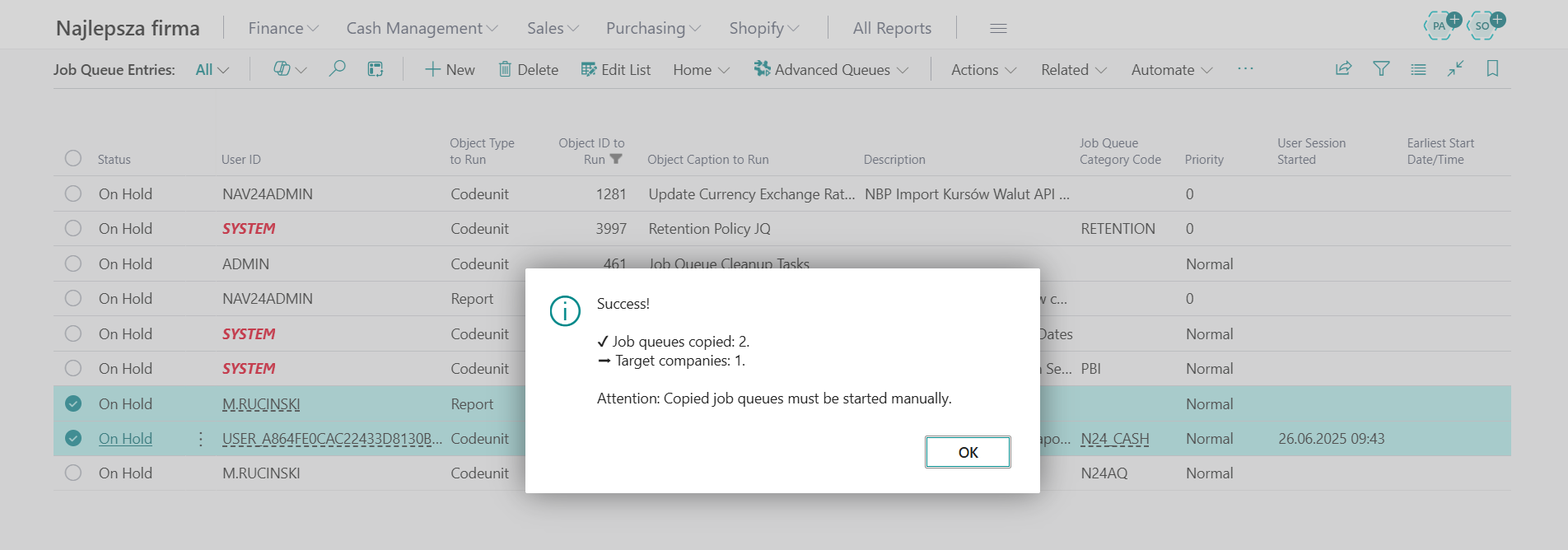Viewport: 1568px width, 550px height.
Task: Toggle the select-all rows circle in header
Action: (x=73, y=158)
